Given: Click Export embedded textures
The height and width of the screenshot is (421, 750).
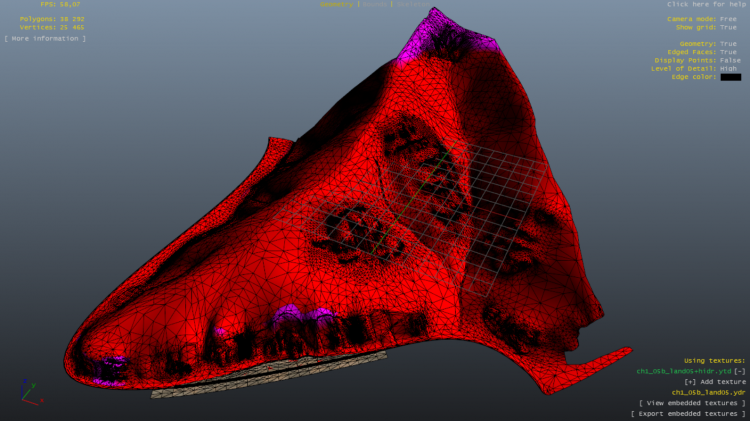Looking at the screenshot, I should tap(688, 413).
